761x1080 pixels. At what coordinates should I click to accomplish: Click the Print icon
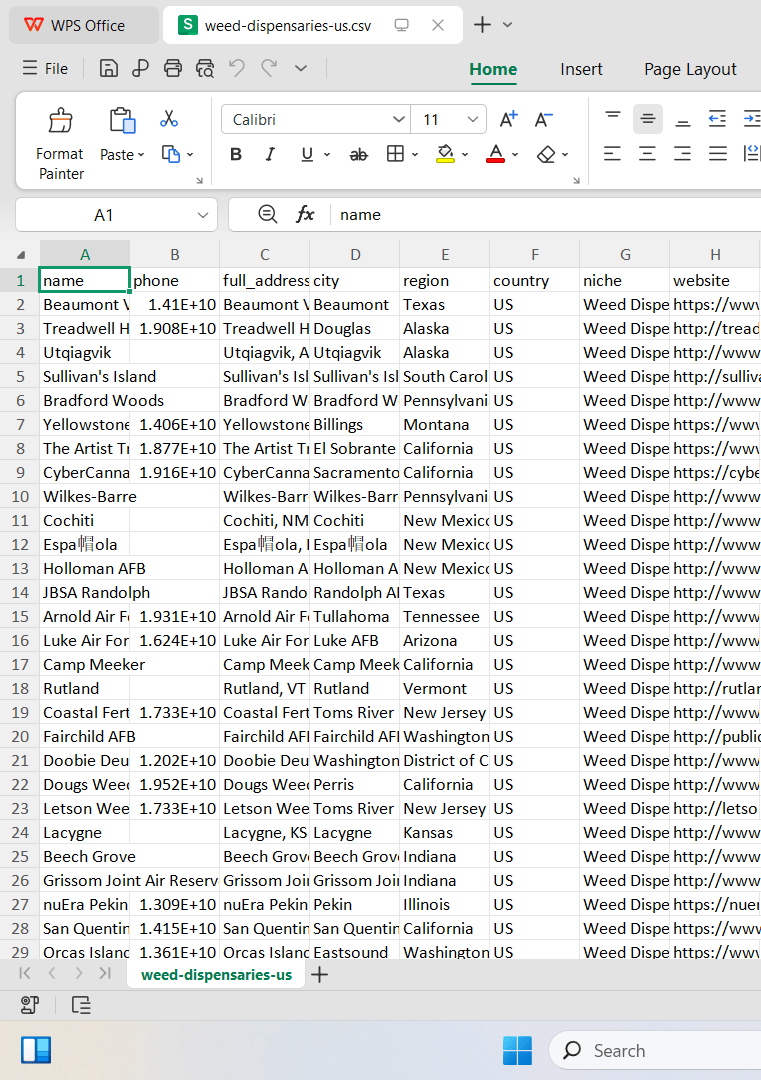click(173, 68)
